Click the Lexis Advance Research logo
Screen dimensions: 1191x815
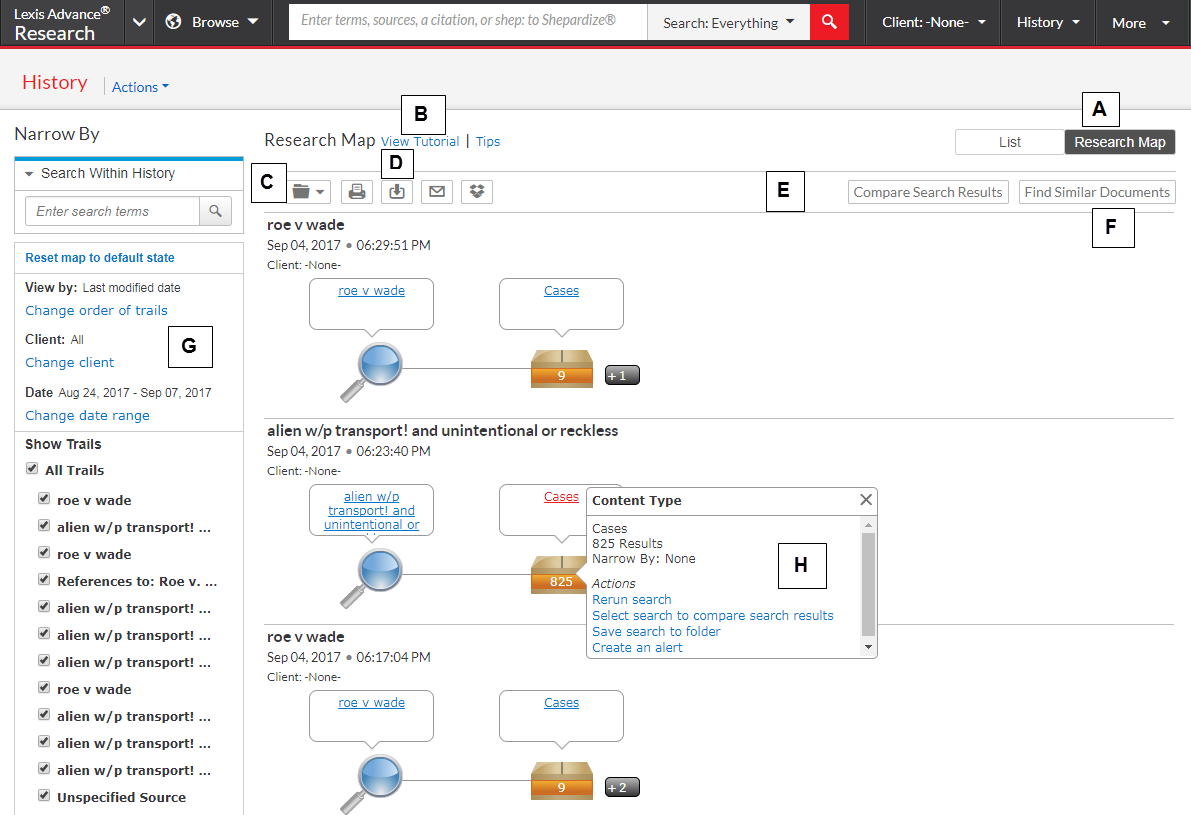pyautogui.click(x=62, y=23)
